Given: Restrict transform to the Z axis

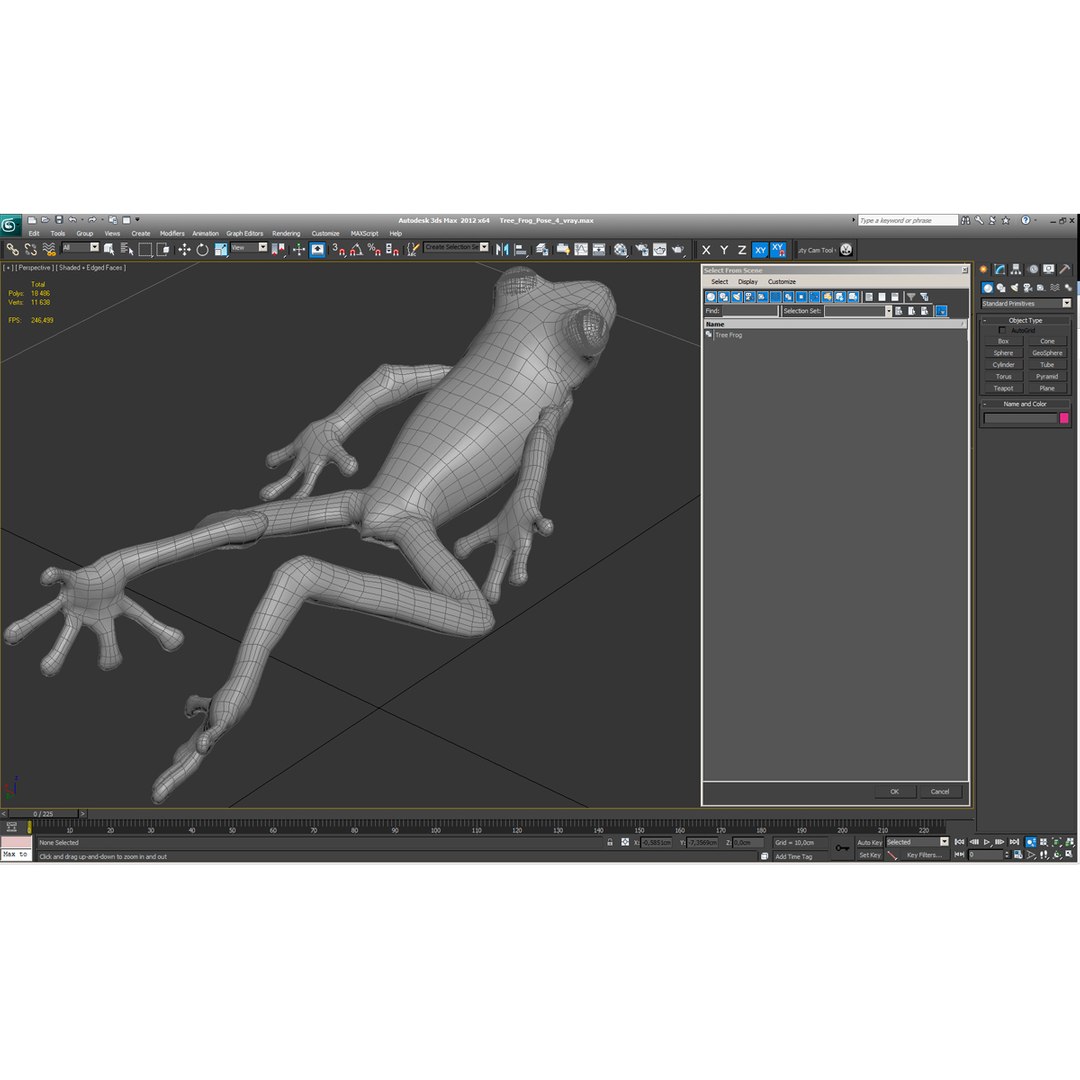Looking at the screenshot, I should (742, 250).
